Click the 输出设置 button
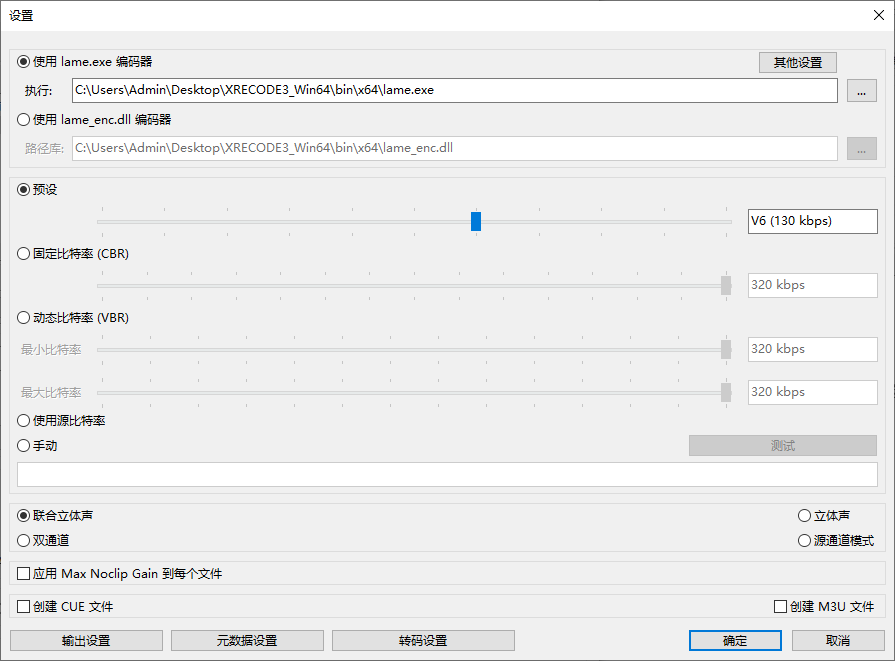Image resolution: width=895 pixels, height=661 pixels. pyautogui.click(x=86, y=640)
